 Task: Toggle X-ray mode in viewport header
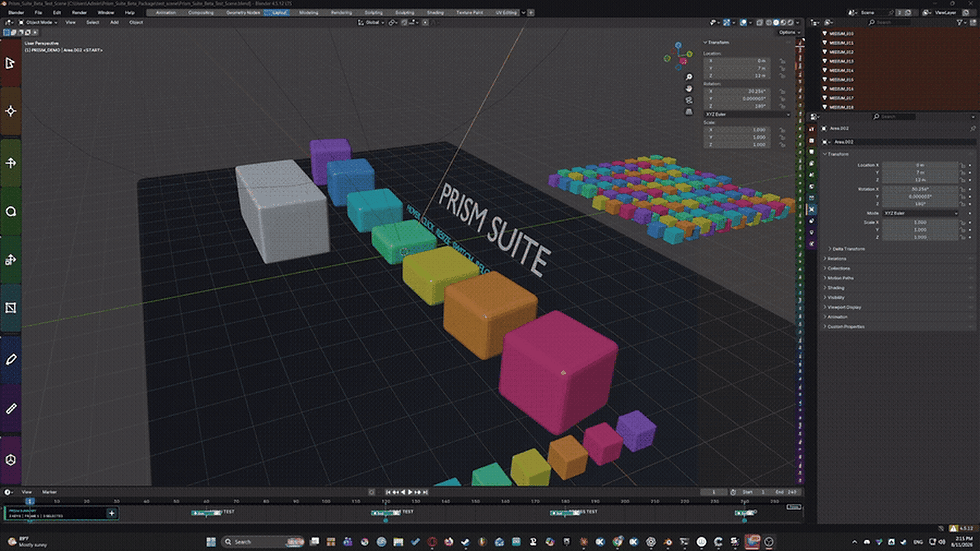[x=759, y=22]
